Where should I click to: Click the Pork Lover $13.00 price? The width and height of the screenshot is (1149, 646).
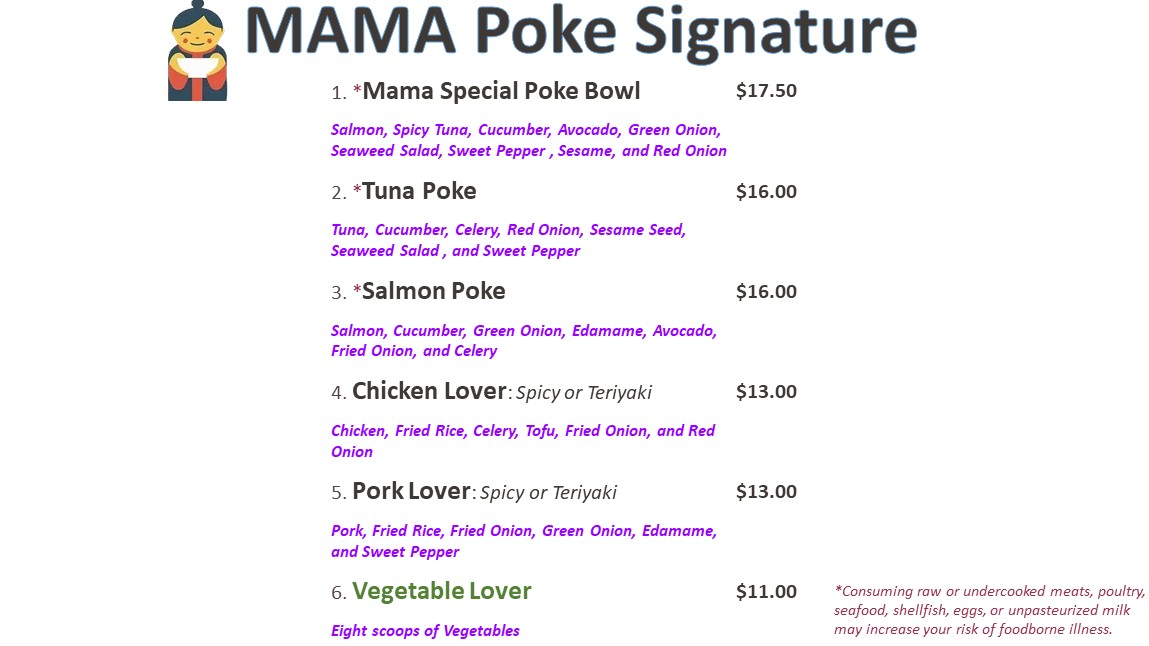[766, 491]
